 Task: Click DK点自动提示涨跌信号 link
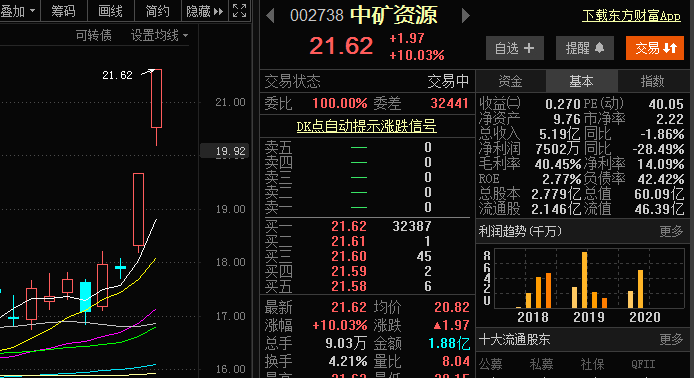[x=366, y=126]
